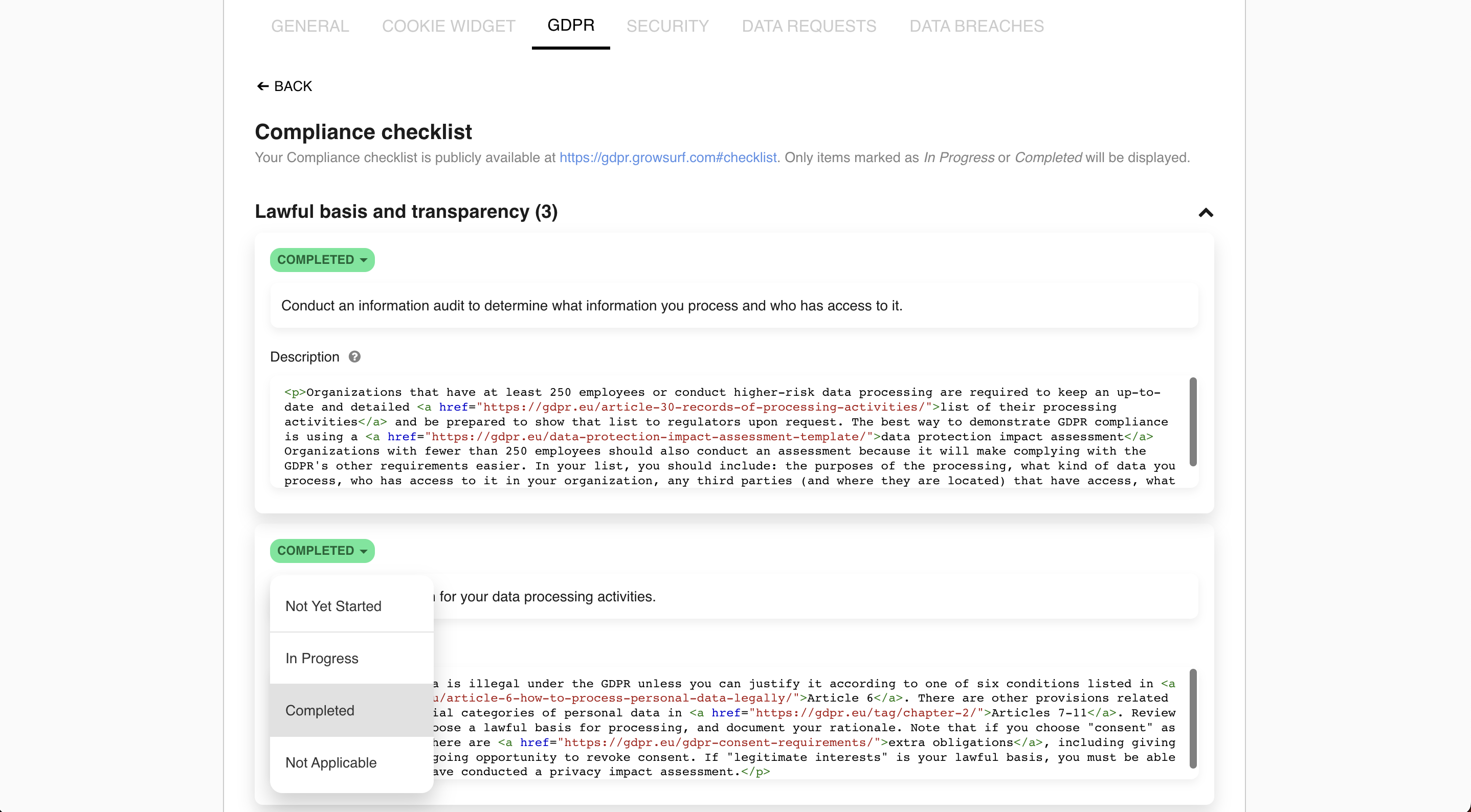Open the public compliance checklist URL
1471x812 pixels.
point(667,157)
